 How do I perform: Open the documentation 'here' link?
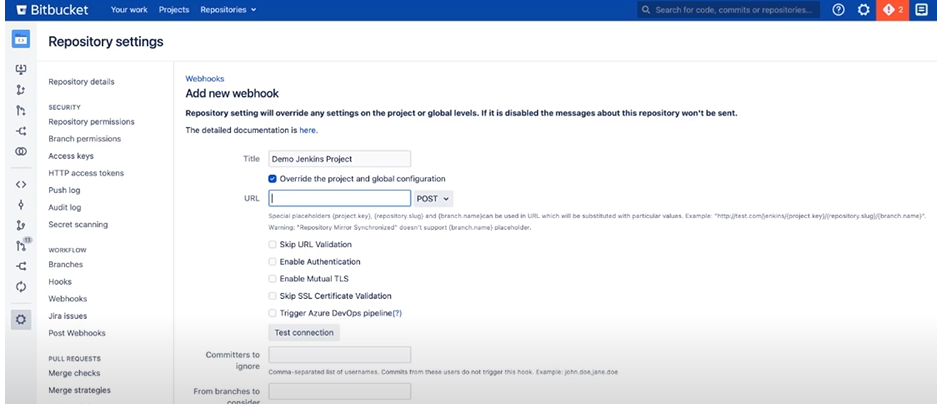[307, 130]
